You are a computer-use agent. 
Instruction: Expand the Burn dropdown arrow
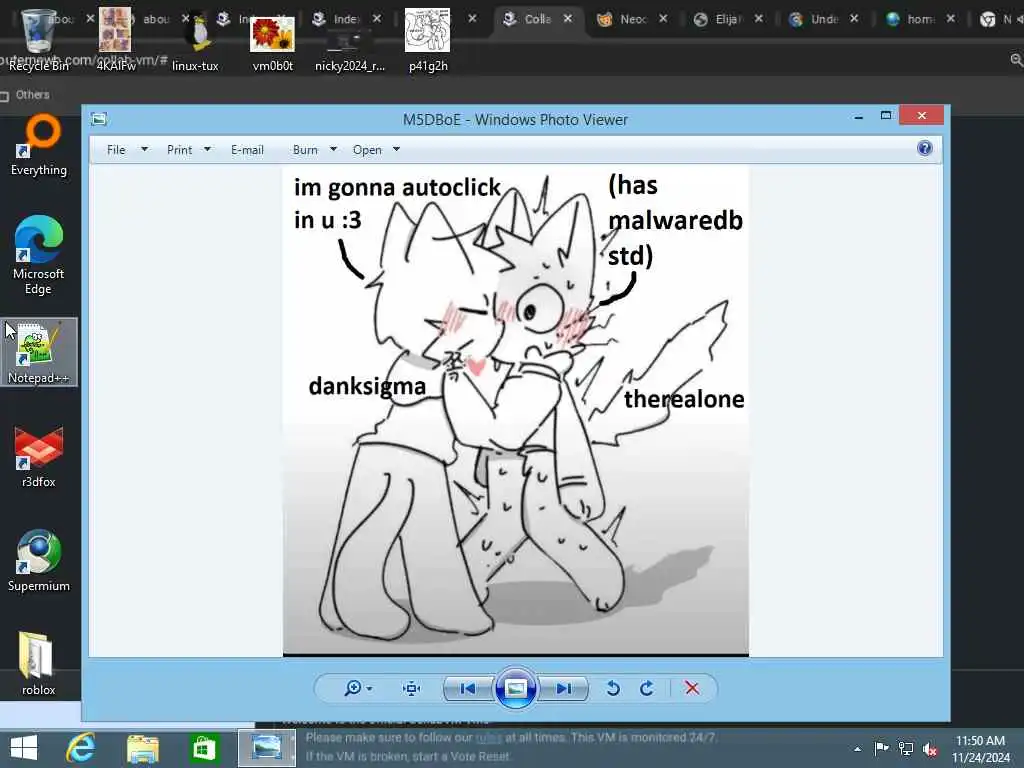pos(333,150)
